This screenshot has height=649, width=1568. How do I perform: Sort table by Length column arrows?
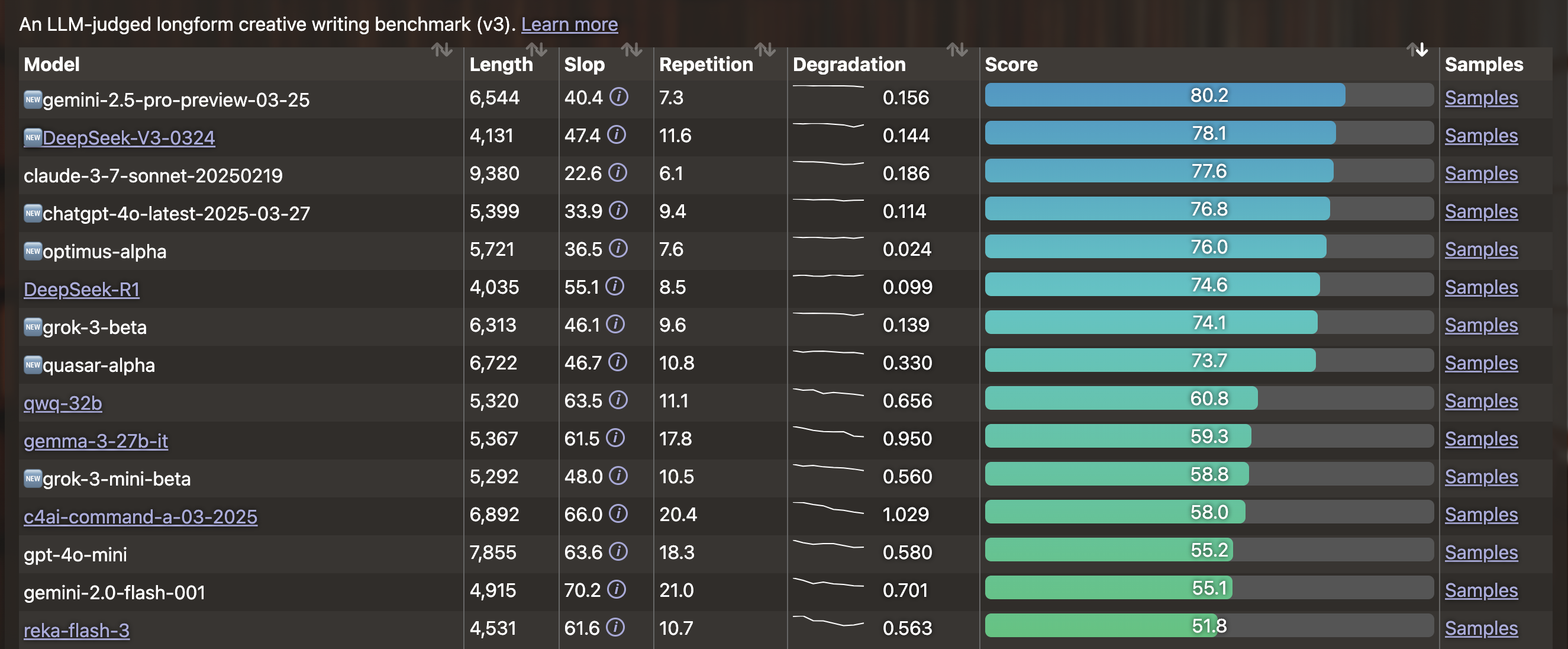click(x=535, y=50)
